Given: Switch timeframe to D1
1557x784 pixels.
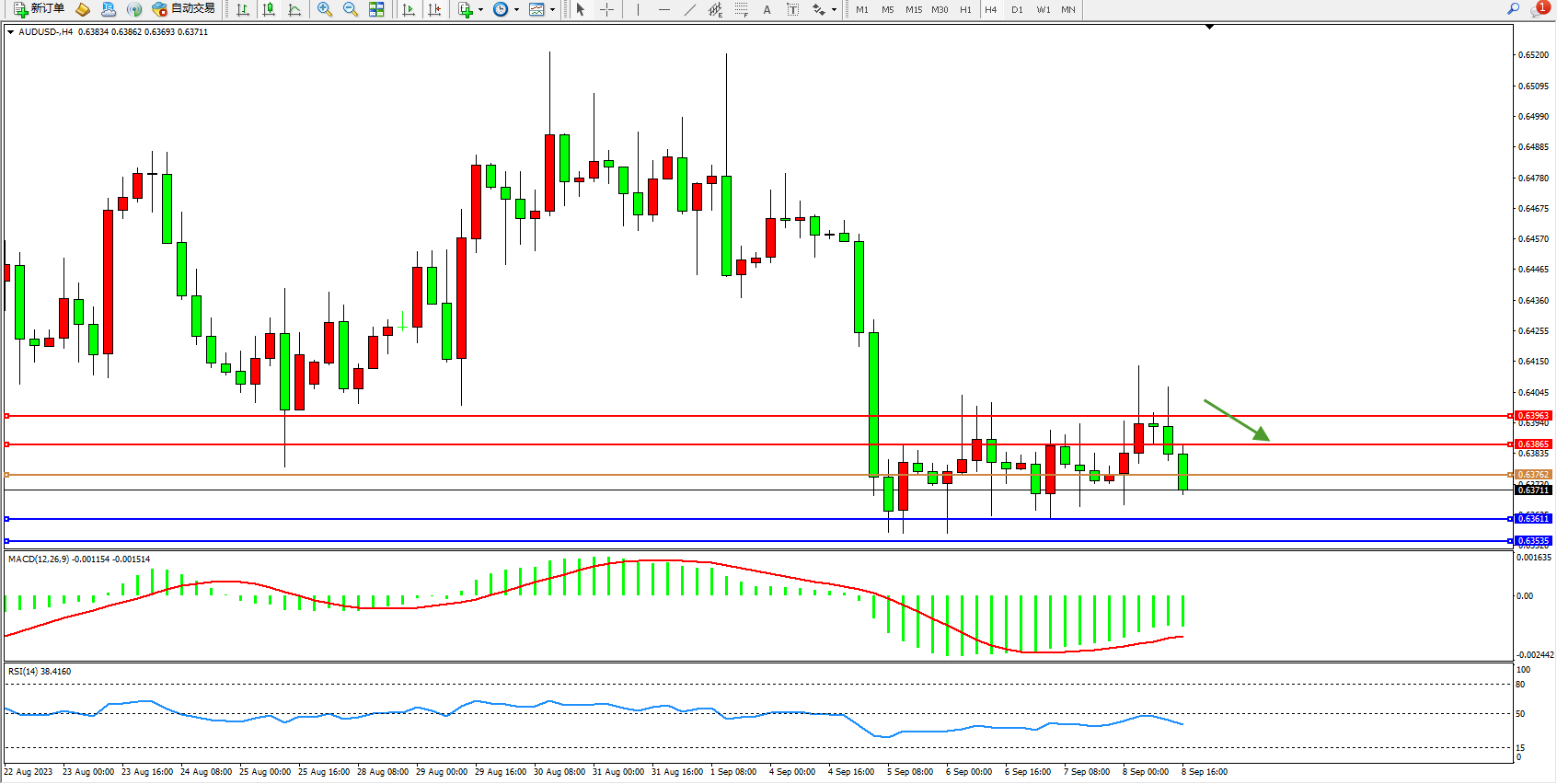Looking at the screenshot, I should click(x=1017, y=10).
